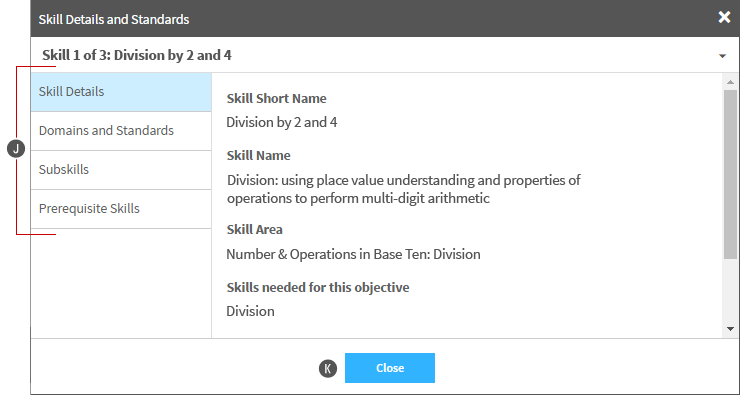
Task: Click the K callout marker
Action: [x=328, y=369]
